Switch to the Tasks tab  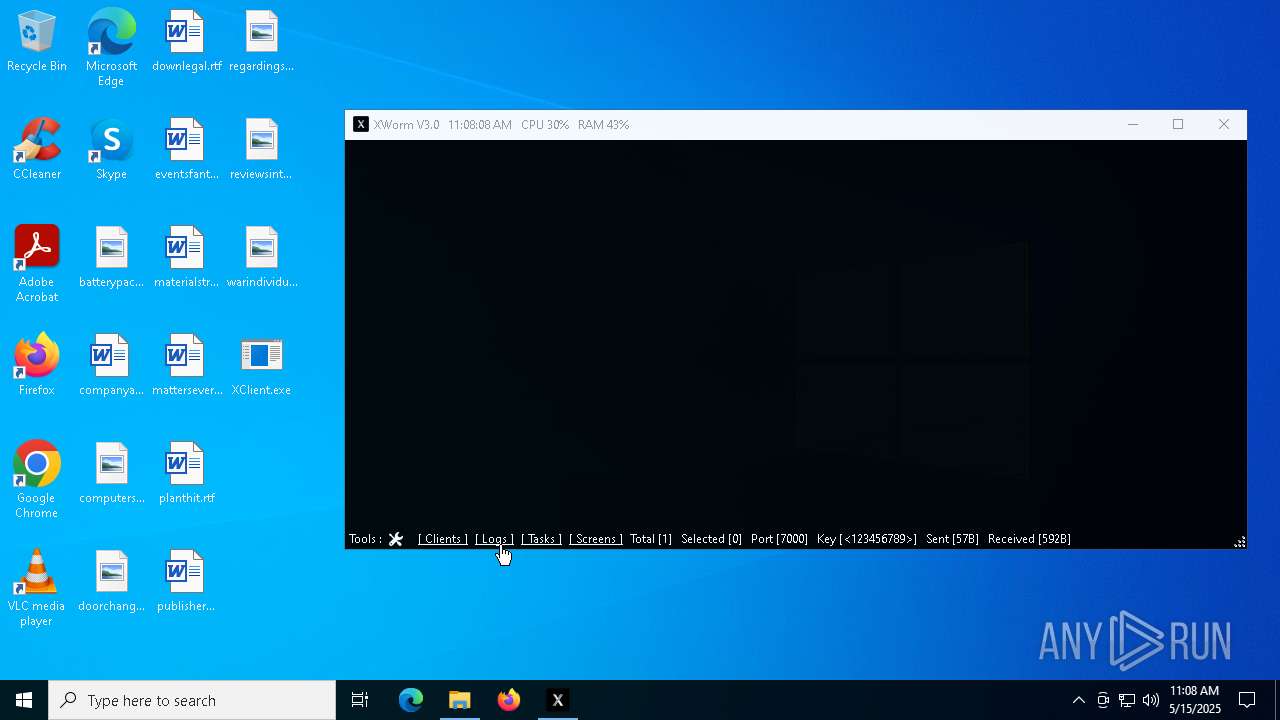(541, 539)
